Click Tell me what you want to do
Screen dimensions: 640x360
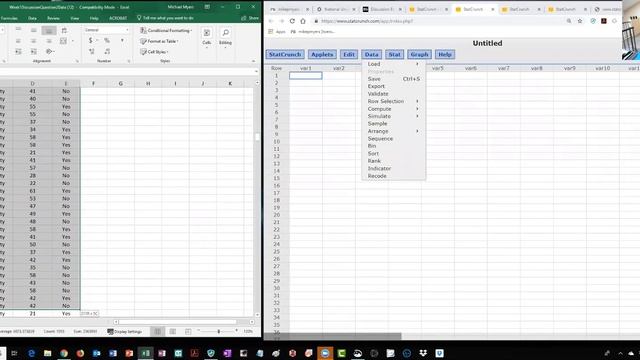165,18
